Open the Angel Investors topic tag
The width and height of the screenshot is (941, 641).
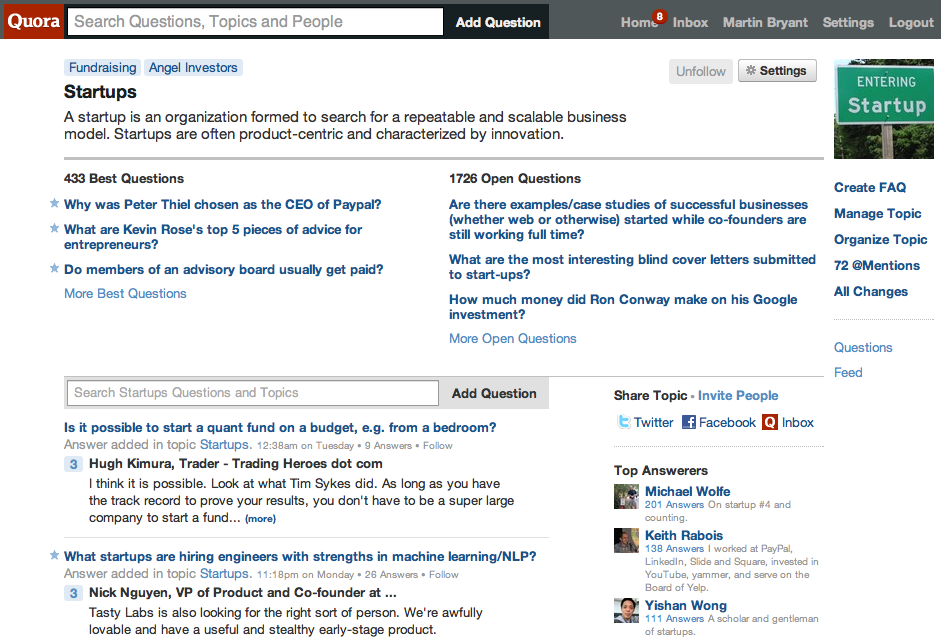193,67
